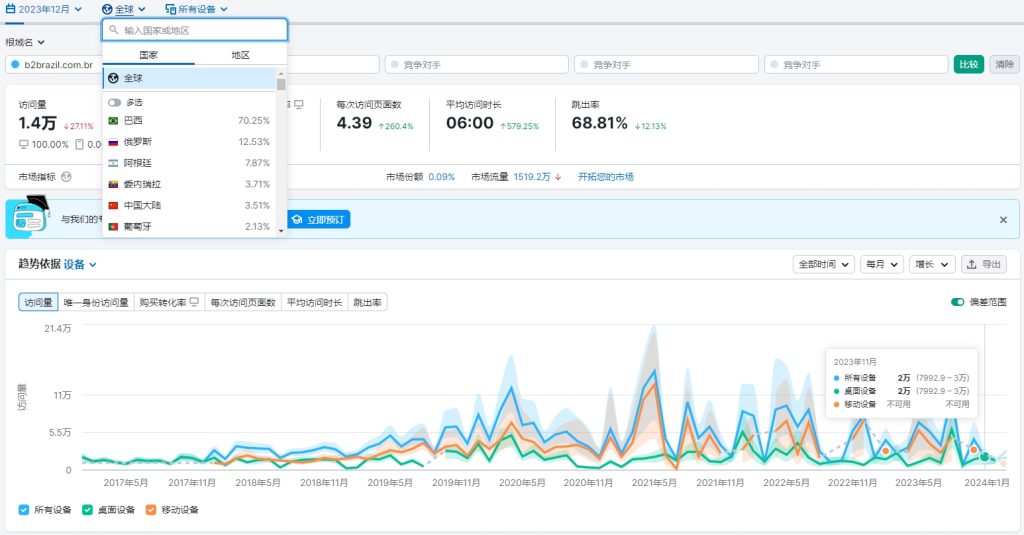Click the 比较 compare button
Image resolution: width=1024 pixels, height=535 pixels.
[x=968, y=64]
